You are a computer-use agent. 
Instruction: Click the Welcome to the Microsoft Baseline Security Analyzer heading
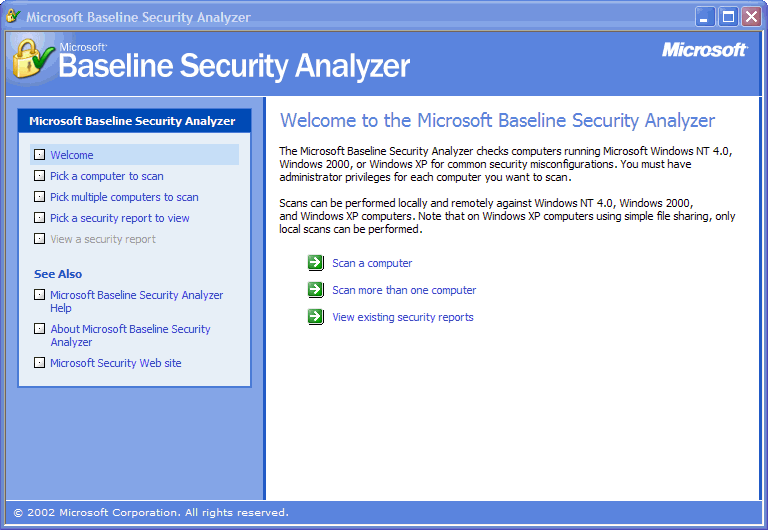point(497,120)
